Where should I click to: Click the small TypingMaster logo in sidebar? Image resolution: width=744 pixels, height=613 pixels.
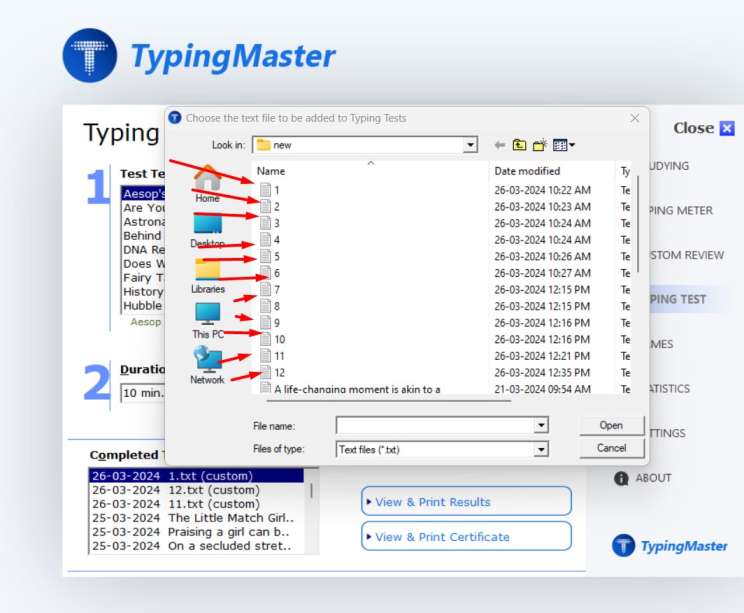point(670,546)
